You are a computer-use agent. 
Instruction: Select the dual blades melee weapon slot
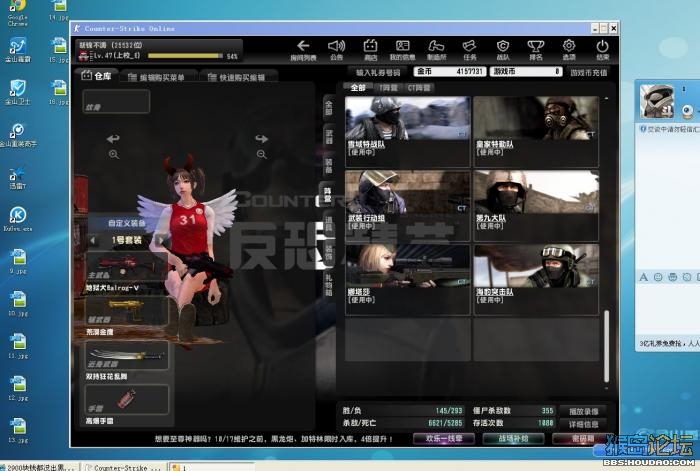(x=127, y=355)
